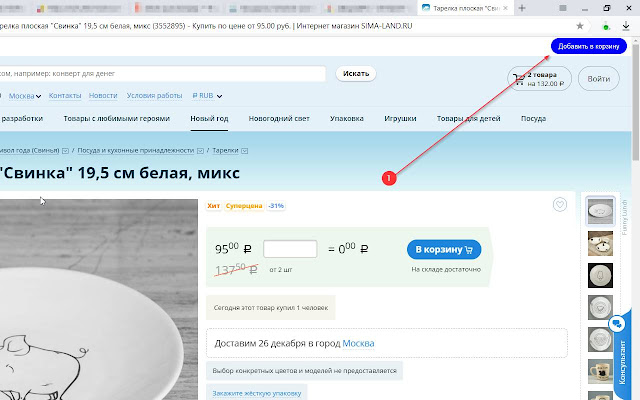Click the '-31%' discount badge
Viewport: 640px width, 400px height.
[276, 206]
